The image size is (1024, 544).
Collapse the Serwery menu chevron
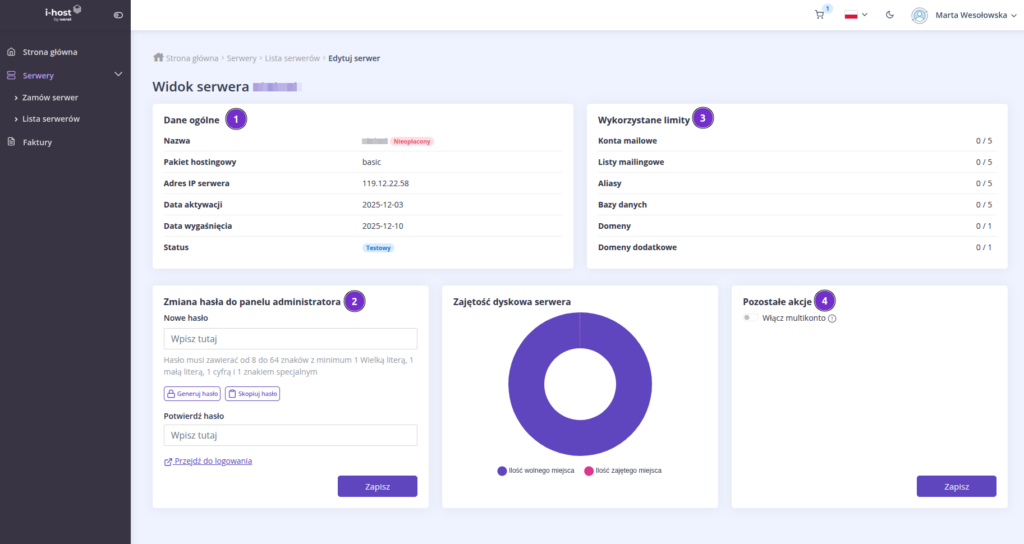point(118,74)
